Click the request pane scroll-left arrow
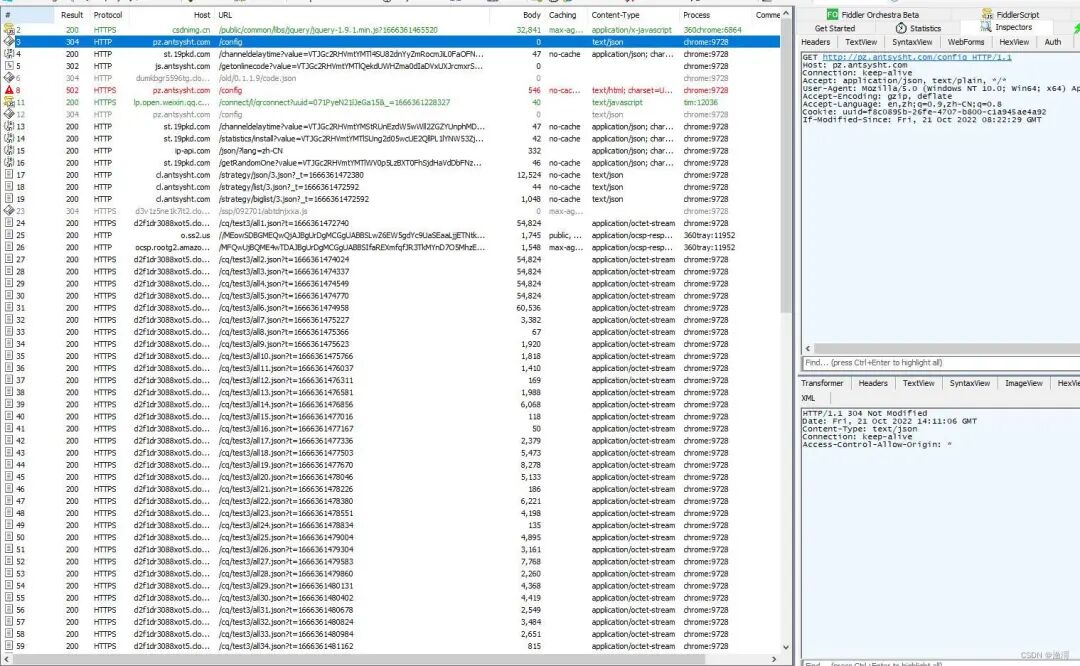The image size is (1080, 666). pos(808,348)
